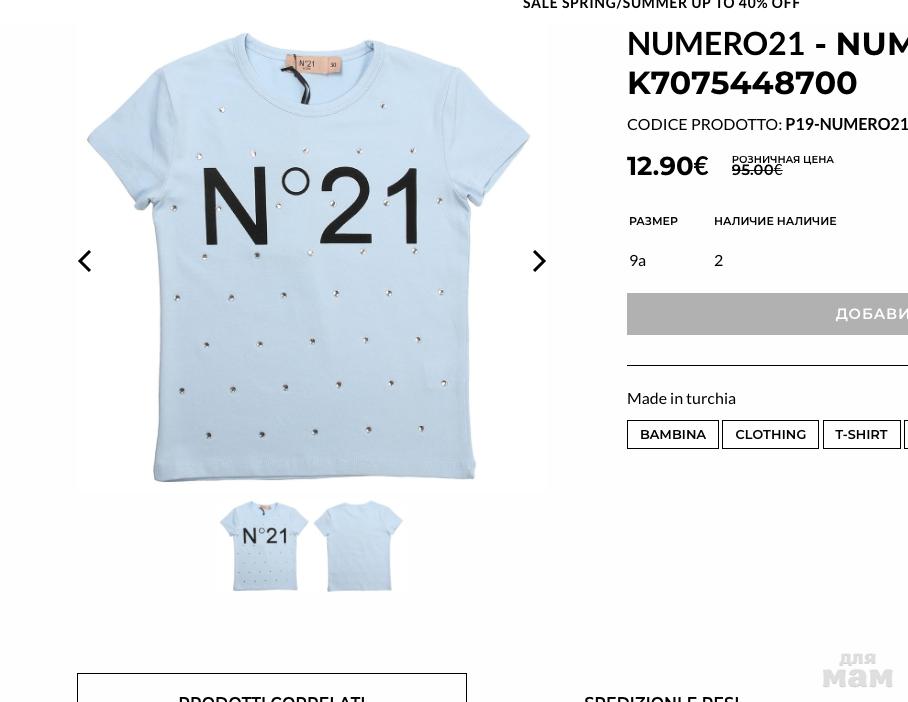Click the watermark logo in corner
The height and width of the screenshot is (702, 908).
(x=858, y=671)
